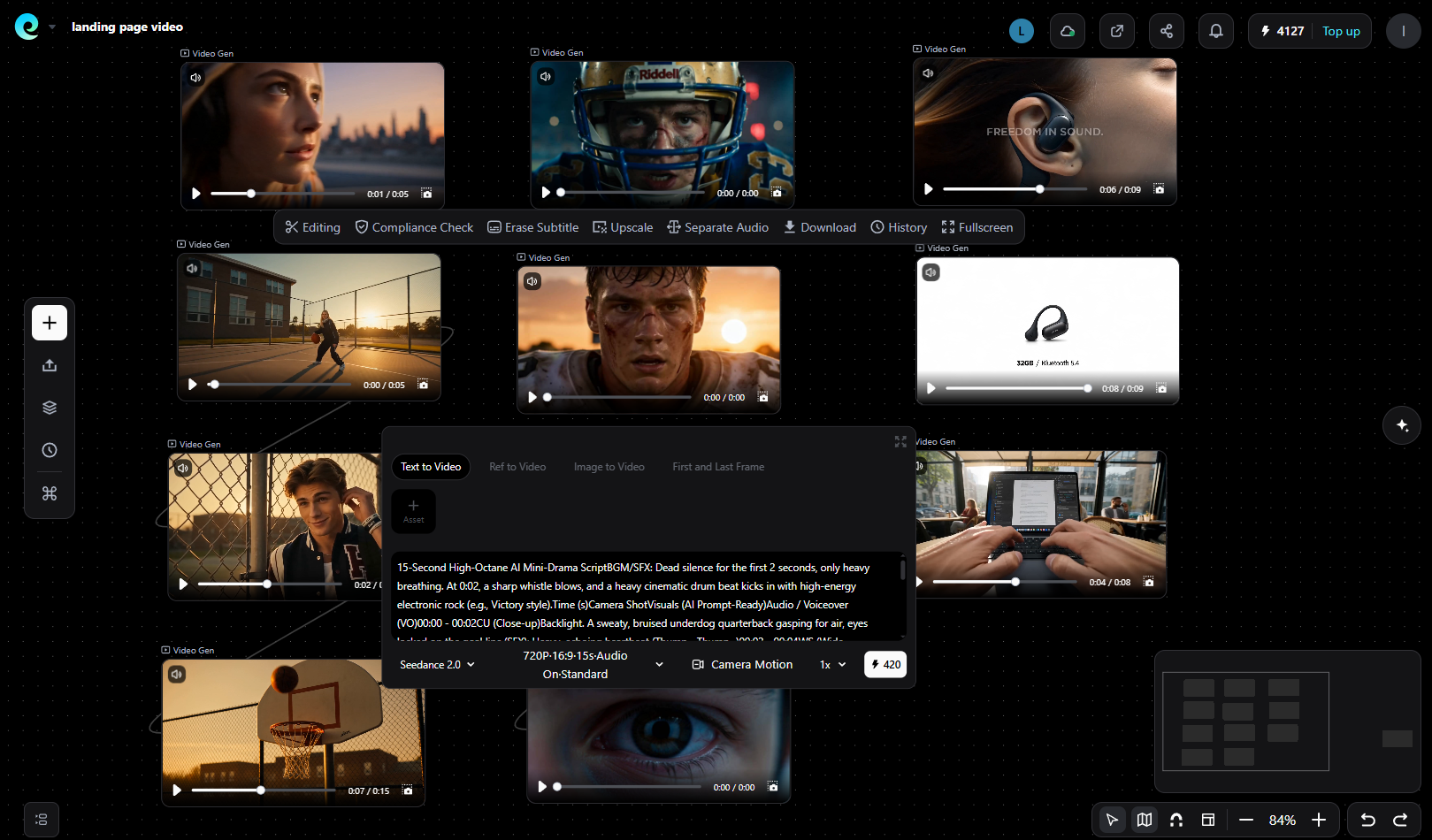Click the undo arrow
The width and height of the screenshot is (1432, 840).
pyautogui.click(x=1367, y=820)
